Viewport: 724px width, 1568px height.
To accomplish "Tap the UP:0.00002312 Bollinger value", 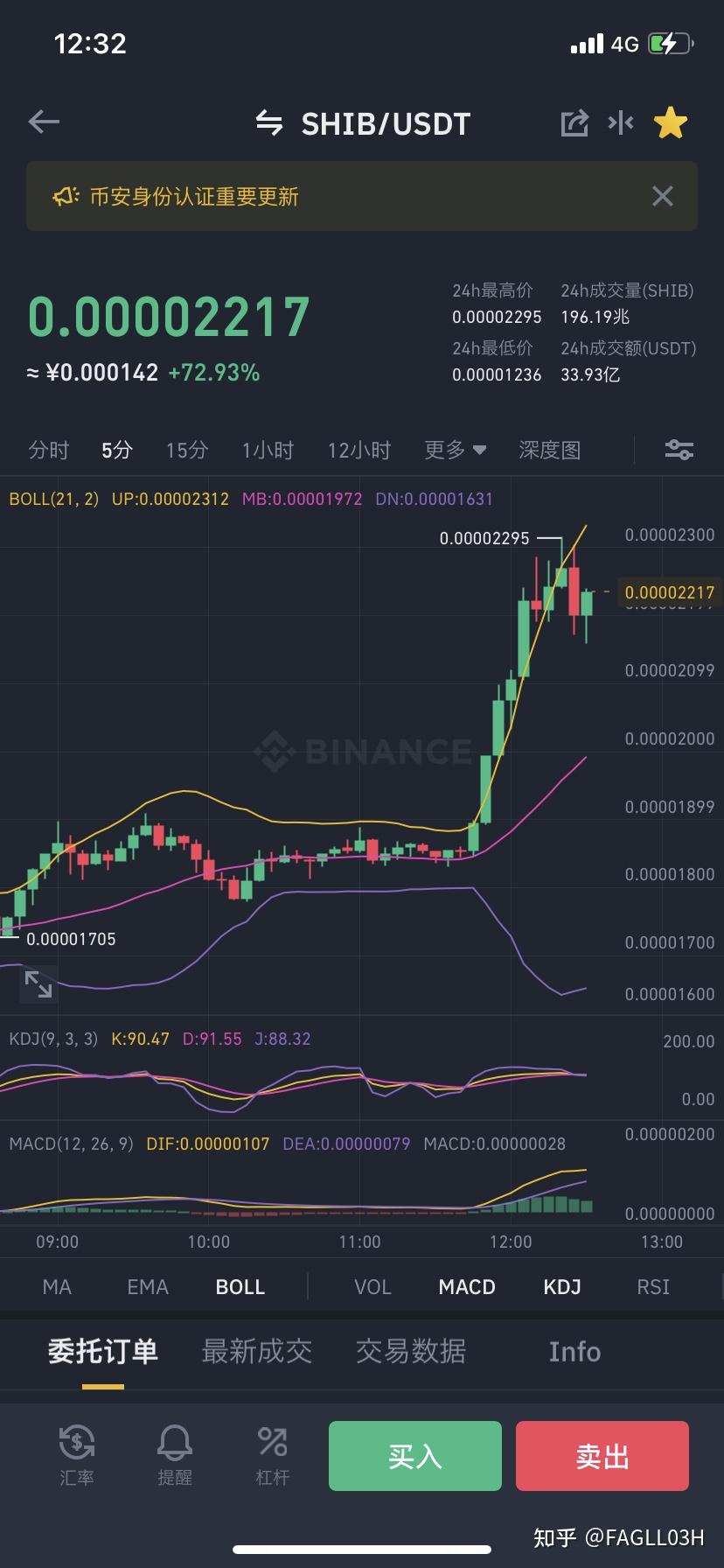I will pyautogui.click(x=171, y=499).
